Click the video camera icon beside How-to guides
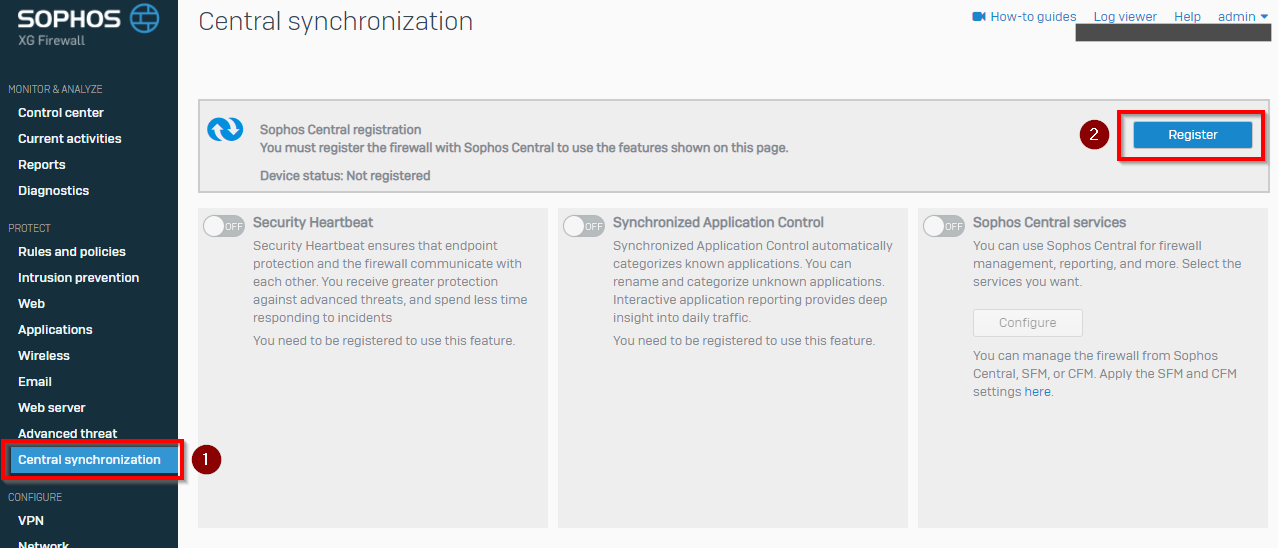 click(979, 17)
